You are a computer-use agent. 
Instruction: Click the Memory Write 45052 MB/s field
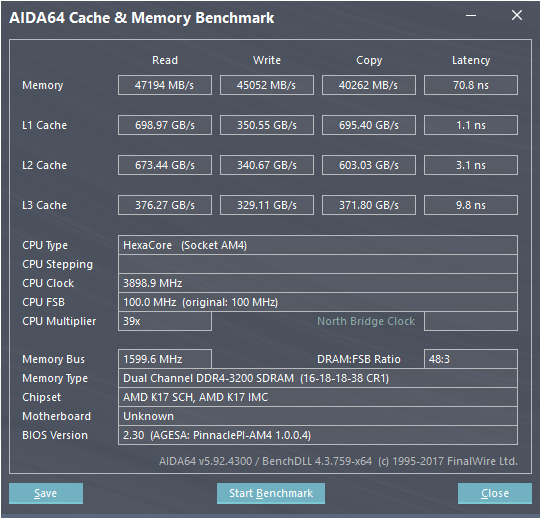click(267, 85)
